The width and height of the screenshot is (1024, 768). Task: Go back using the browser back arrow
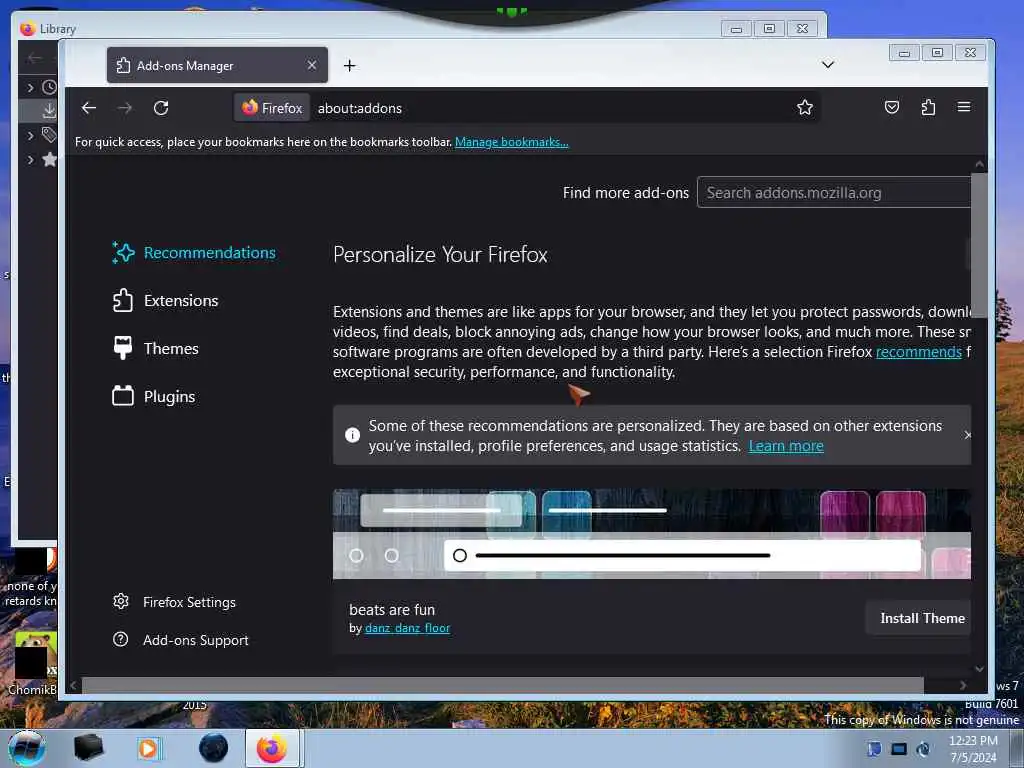pyautogui.click(x=89, y=108)
